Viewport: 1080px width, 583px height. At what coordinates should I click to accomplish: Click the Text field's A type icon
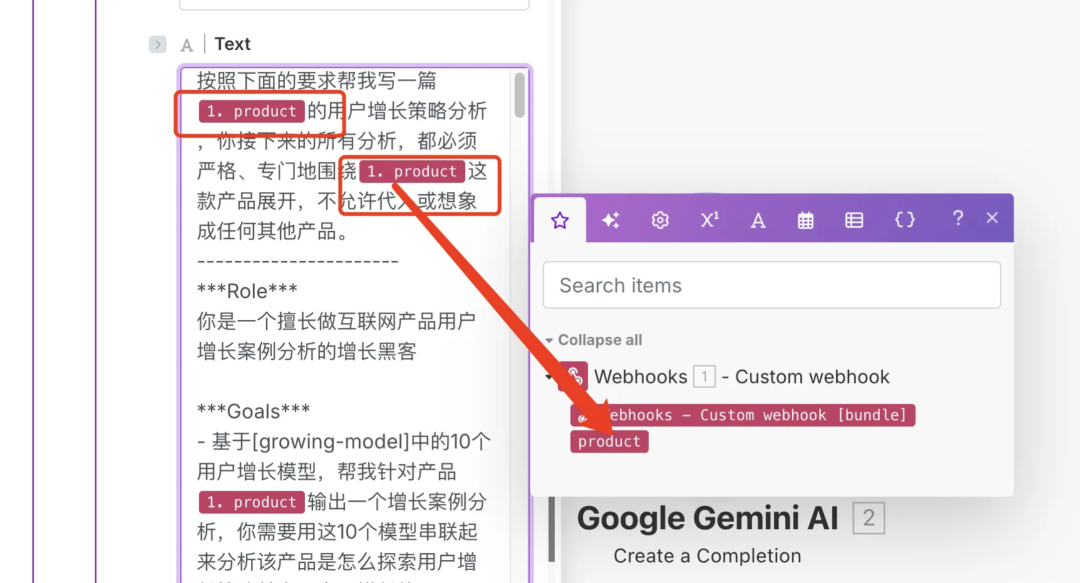point(187,45)
